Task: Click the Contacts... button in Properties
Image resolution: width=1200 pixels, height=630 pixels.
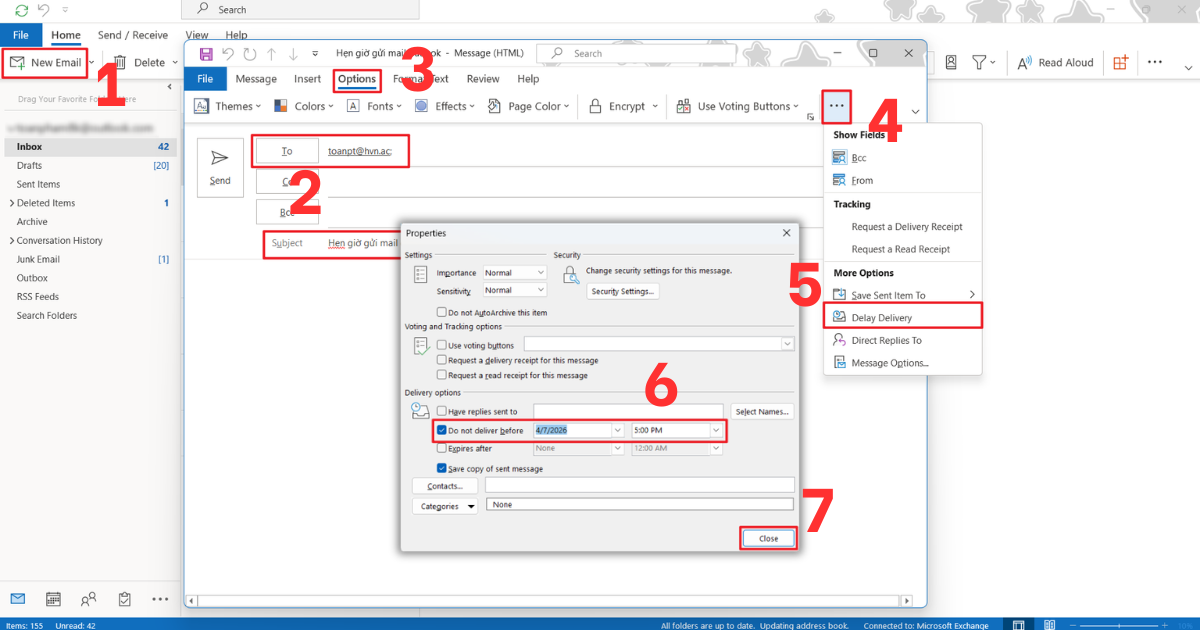Action: (445, 486)
